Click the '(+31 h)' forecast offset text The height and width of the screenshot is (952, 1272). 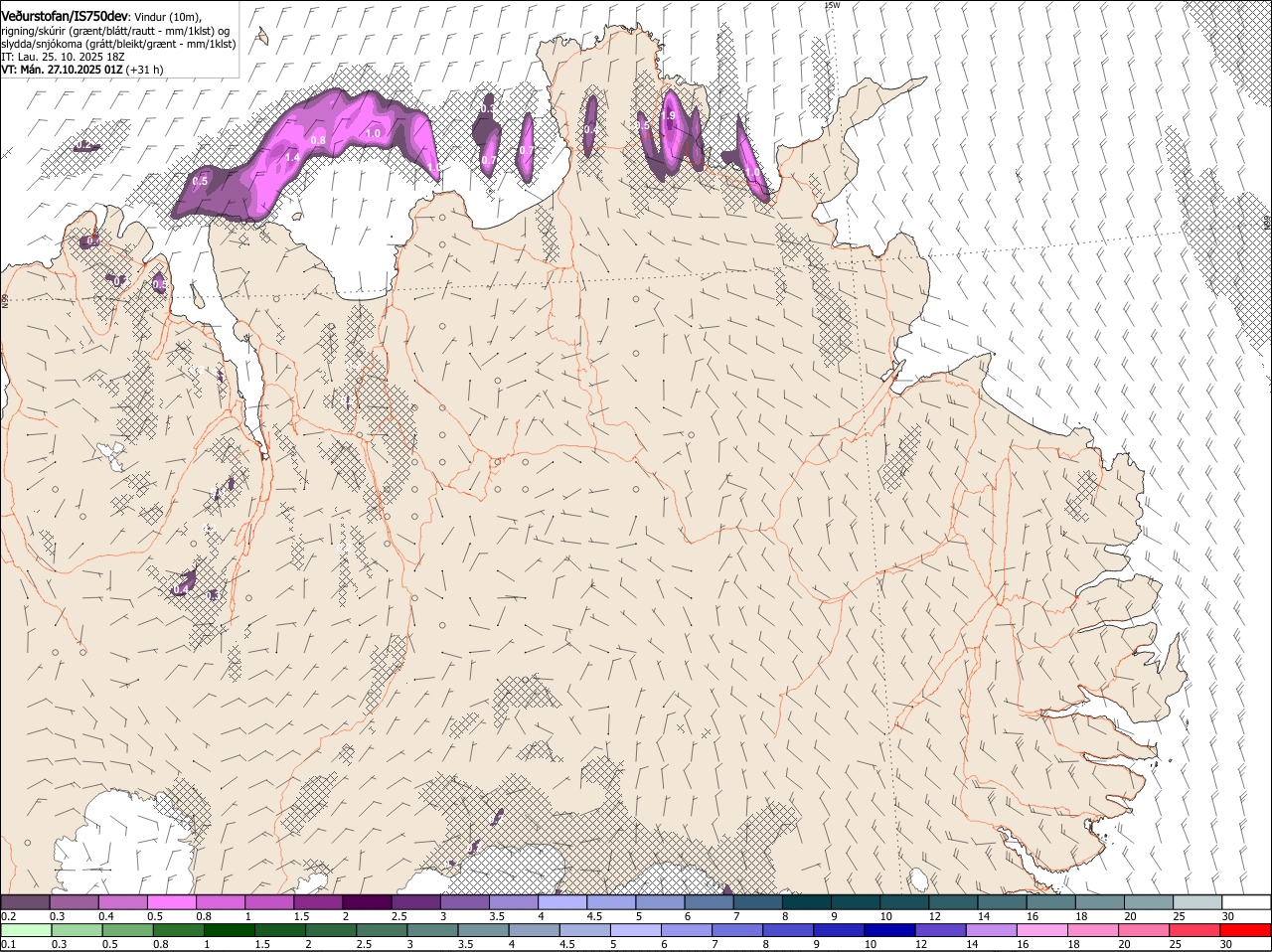coord(145,70)
